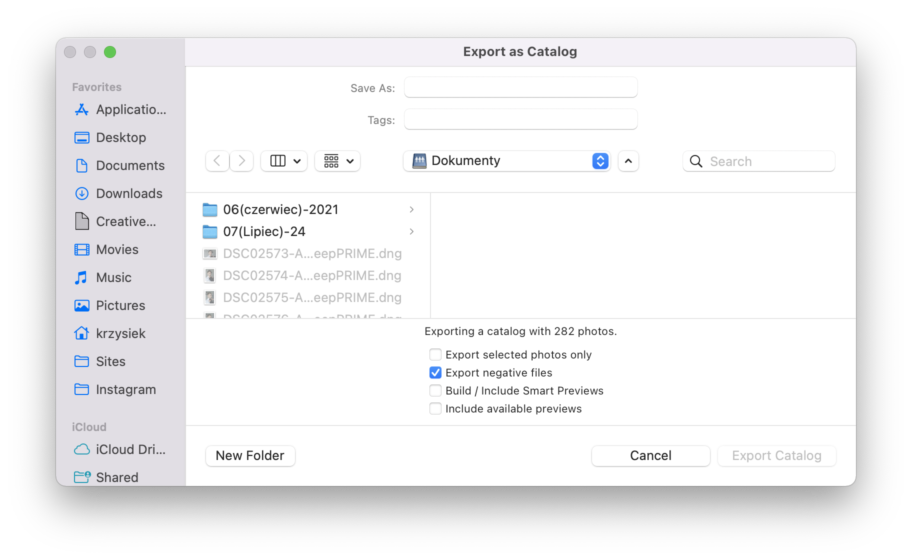Open the group-by grid options menu
The width and height of the screenshot is (912, 560).
pos(337,161)
